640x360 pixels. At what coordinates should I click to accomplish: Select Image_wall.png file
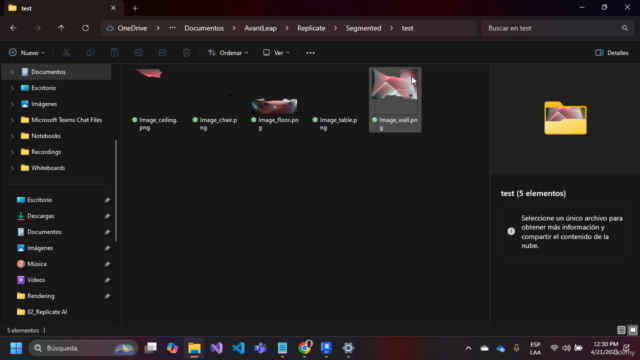pos(395,99)
